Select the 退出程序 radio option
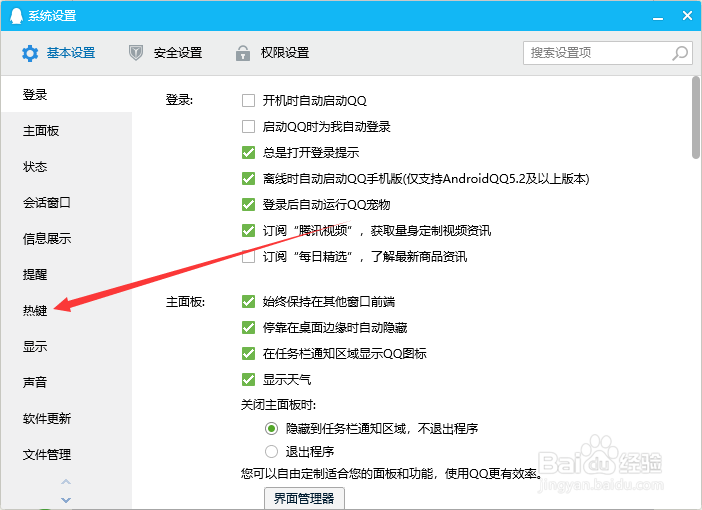Screen dimensions: 702x510 pyautogui.click(x=271, y=451)
